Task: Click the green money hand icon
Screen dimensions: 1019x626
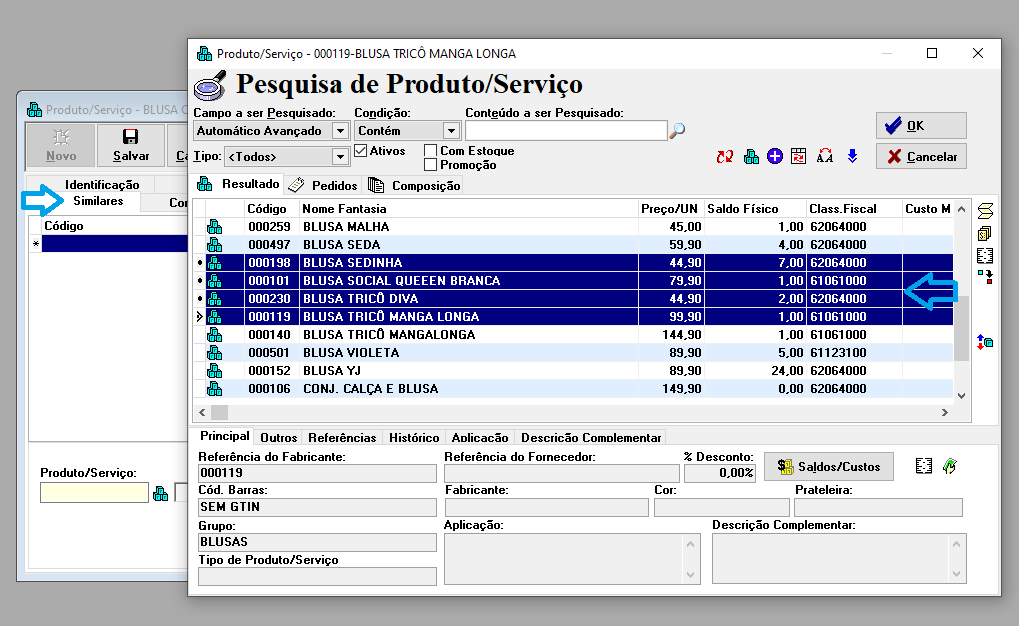Action: [x=950, y=467]
